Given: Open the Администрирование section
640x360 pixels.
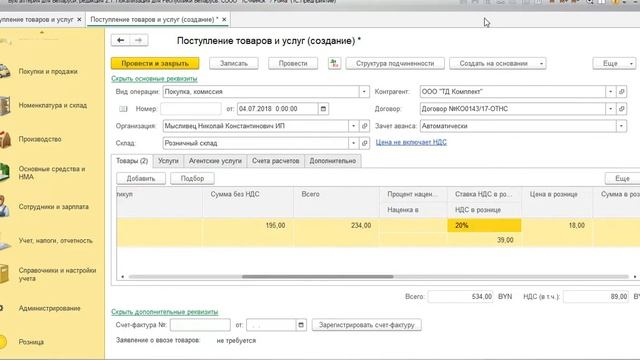Looking at the screenshot, I should pos(49,308).
